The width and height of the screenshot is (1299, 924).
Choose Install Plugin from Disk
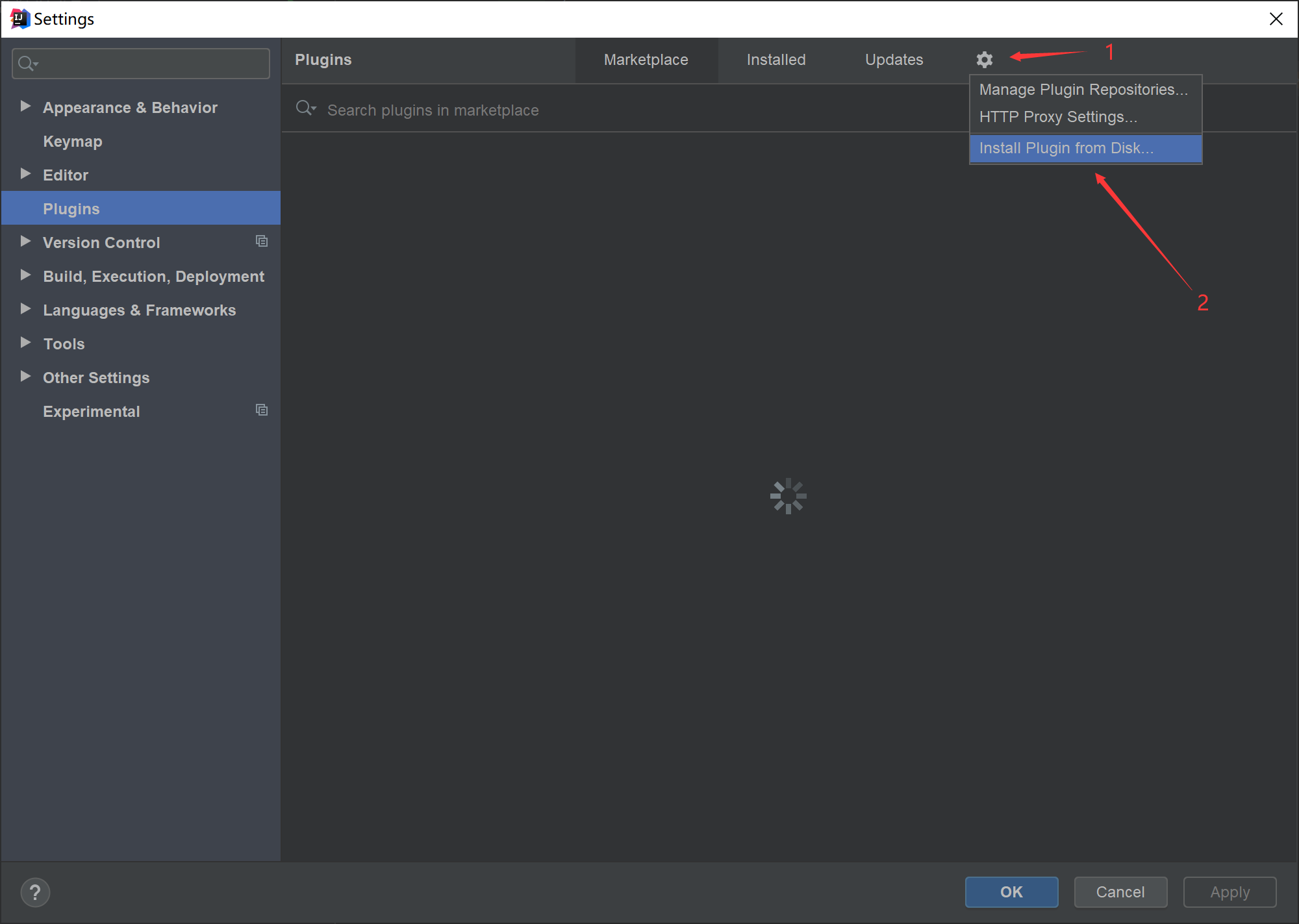tap(1066, 148)
